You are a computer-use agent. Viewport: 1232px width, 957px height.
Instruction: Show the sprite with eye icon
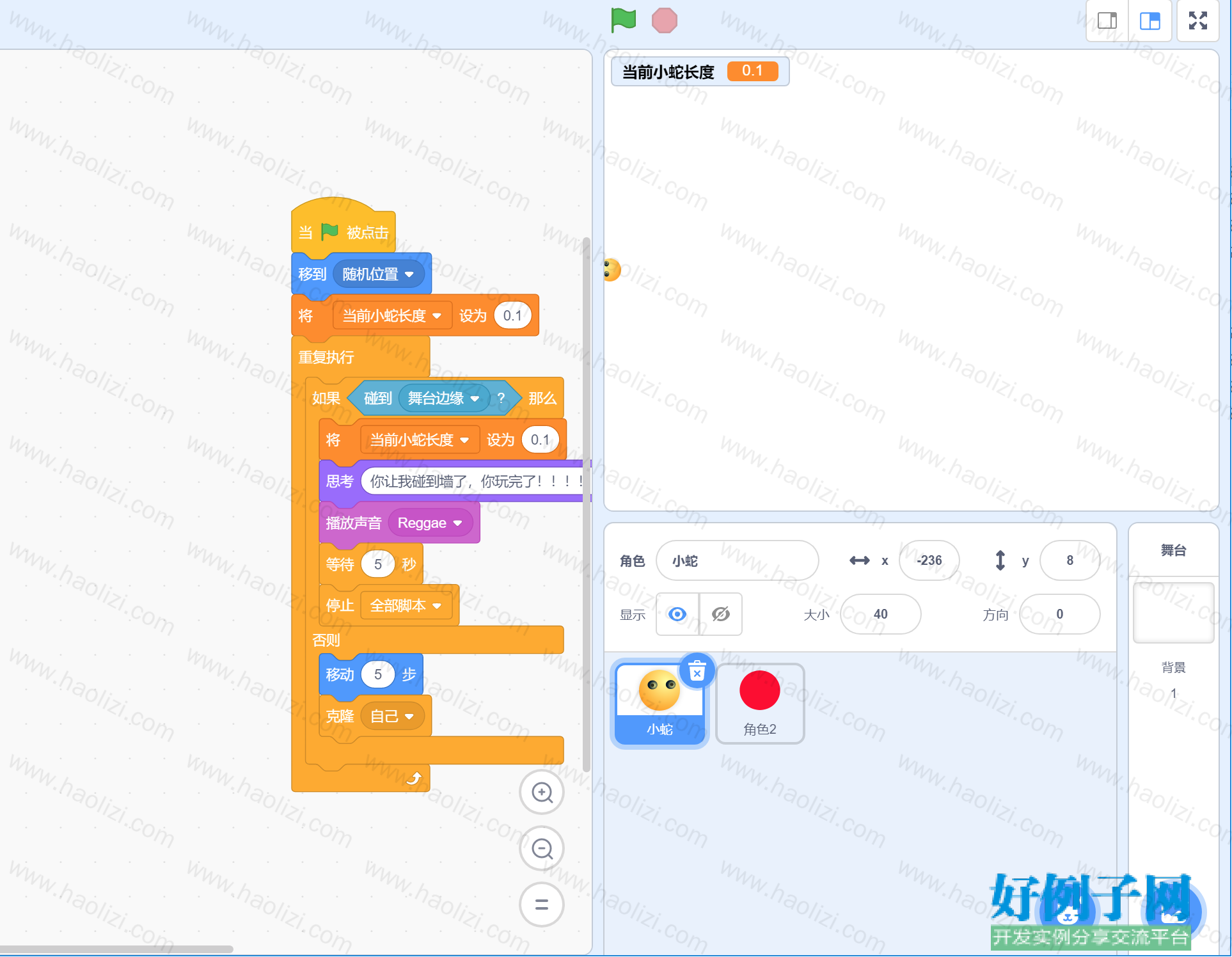677,614
